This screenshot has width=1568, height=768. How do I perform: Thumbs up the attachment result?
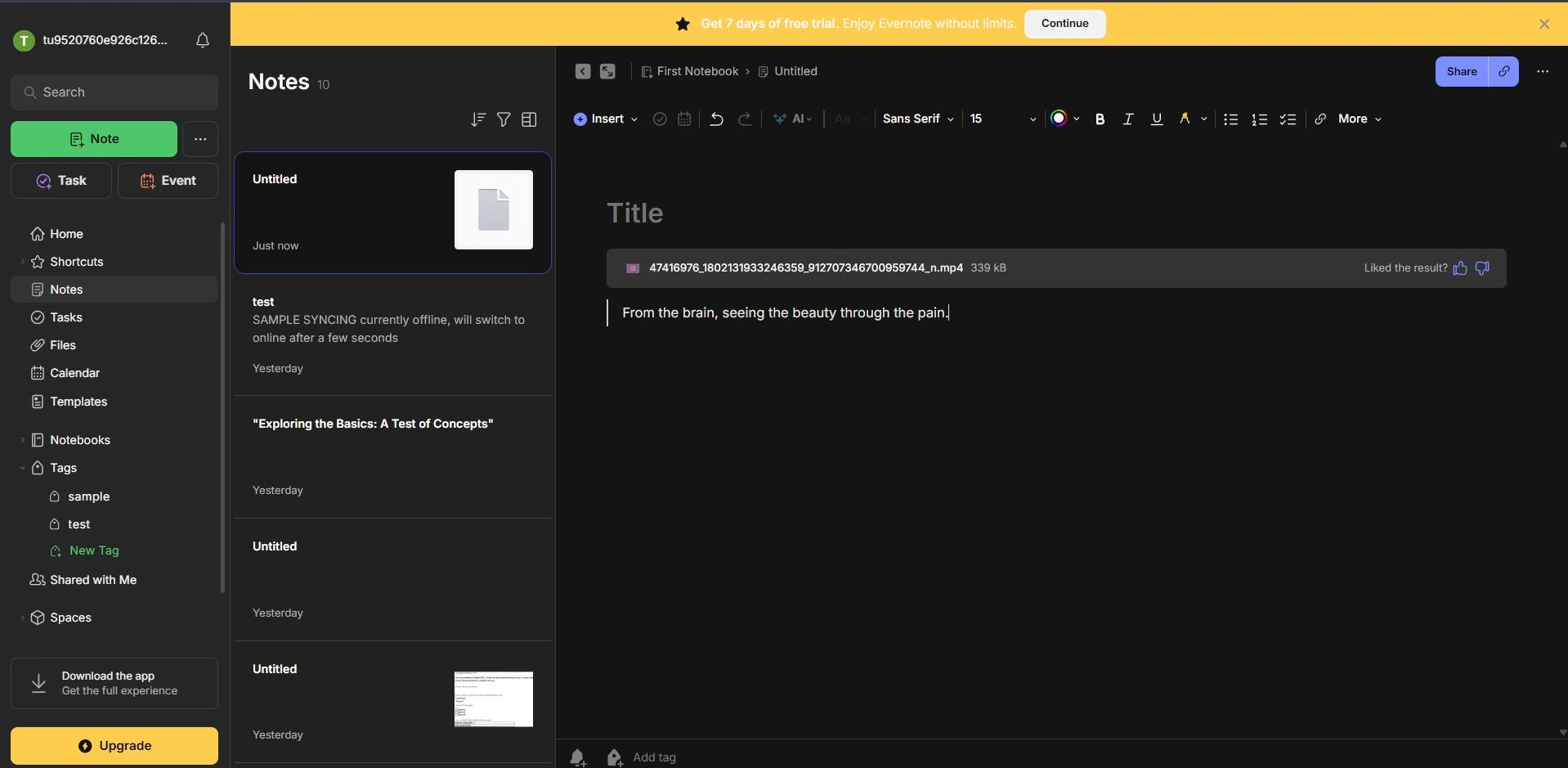1460,268
